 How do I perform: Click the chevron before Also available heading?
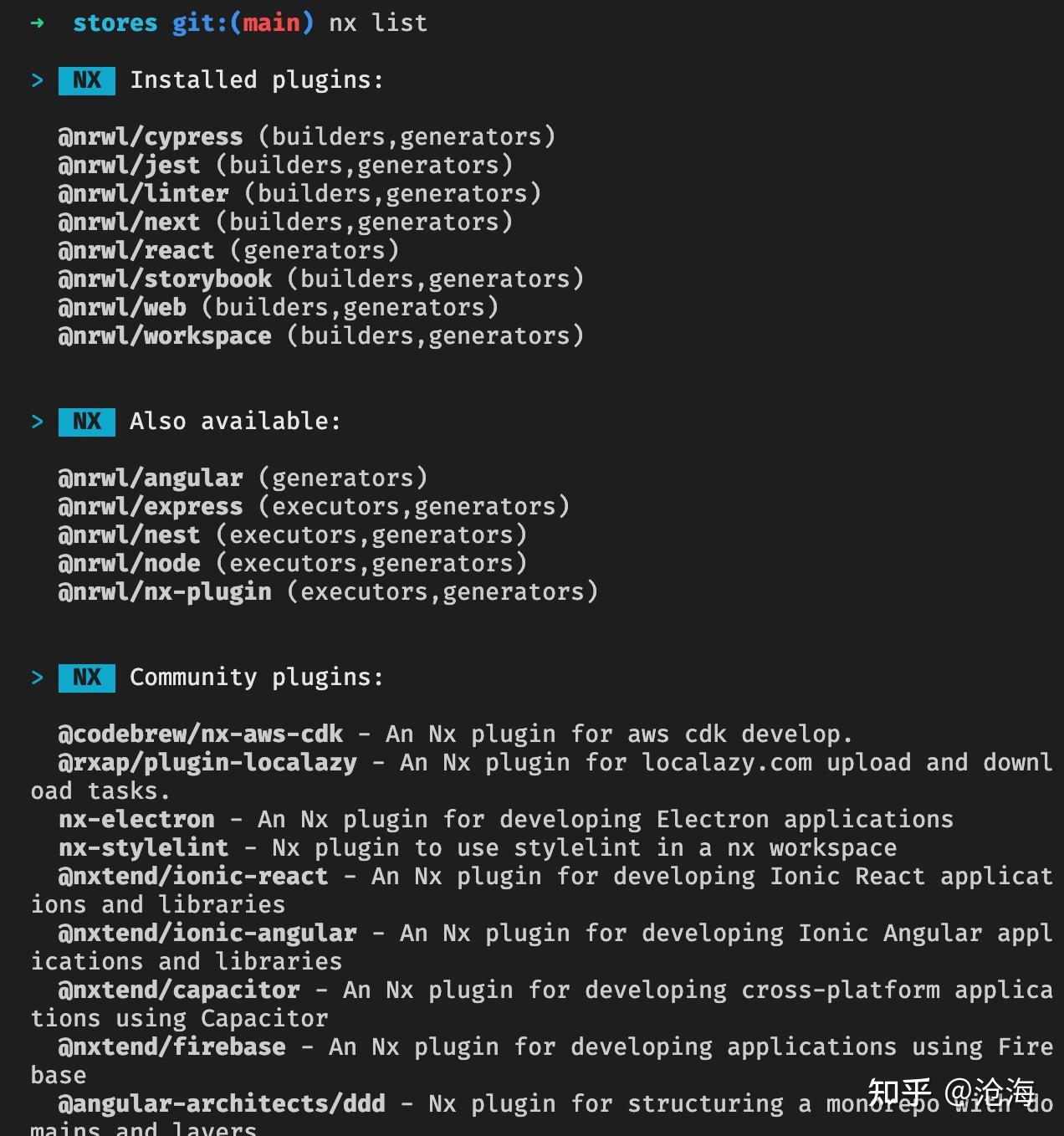pos(38,422)
